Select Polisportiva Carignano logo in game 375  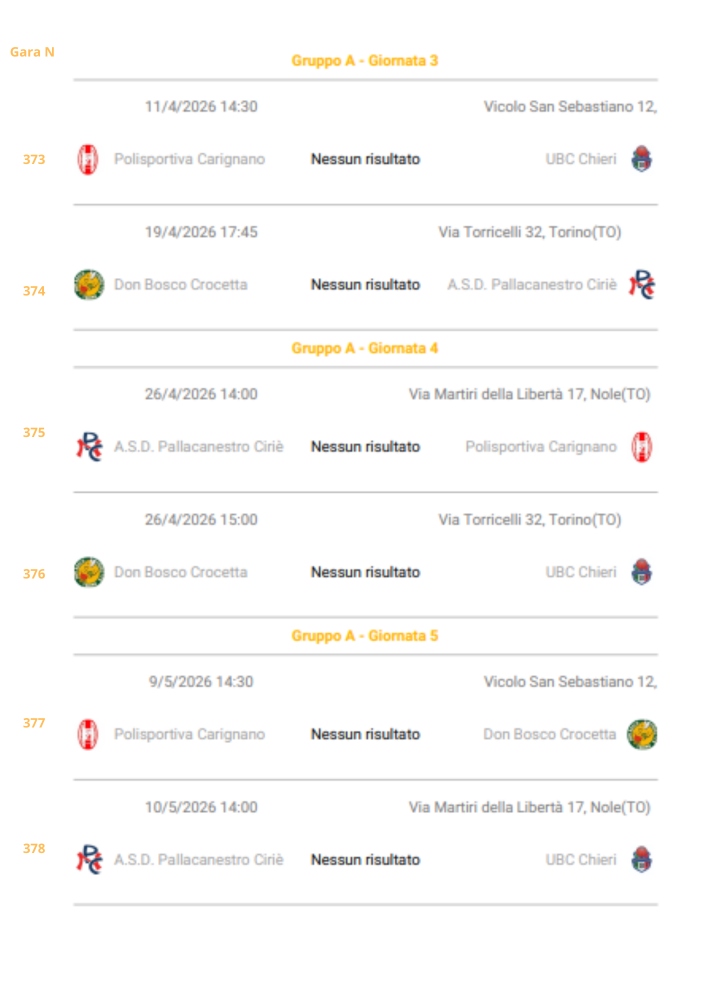[641, 447]
